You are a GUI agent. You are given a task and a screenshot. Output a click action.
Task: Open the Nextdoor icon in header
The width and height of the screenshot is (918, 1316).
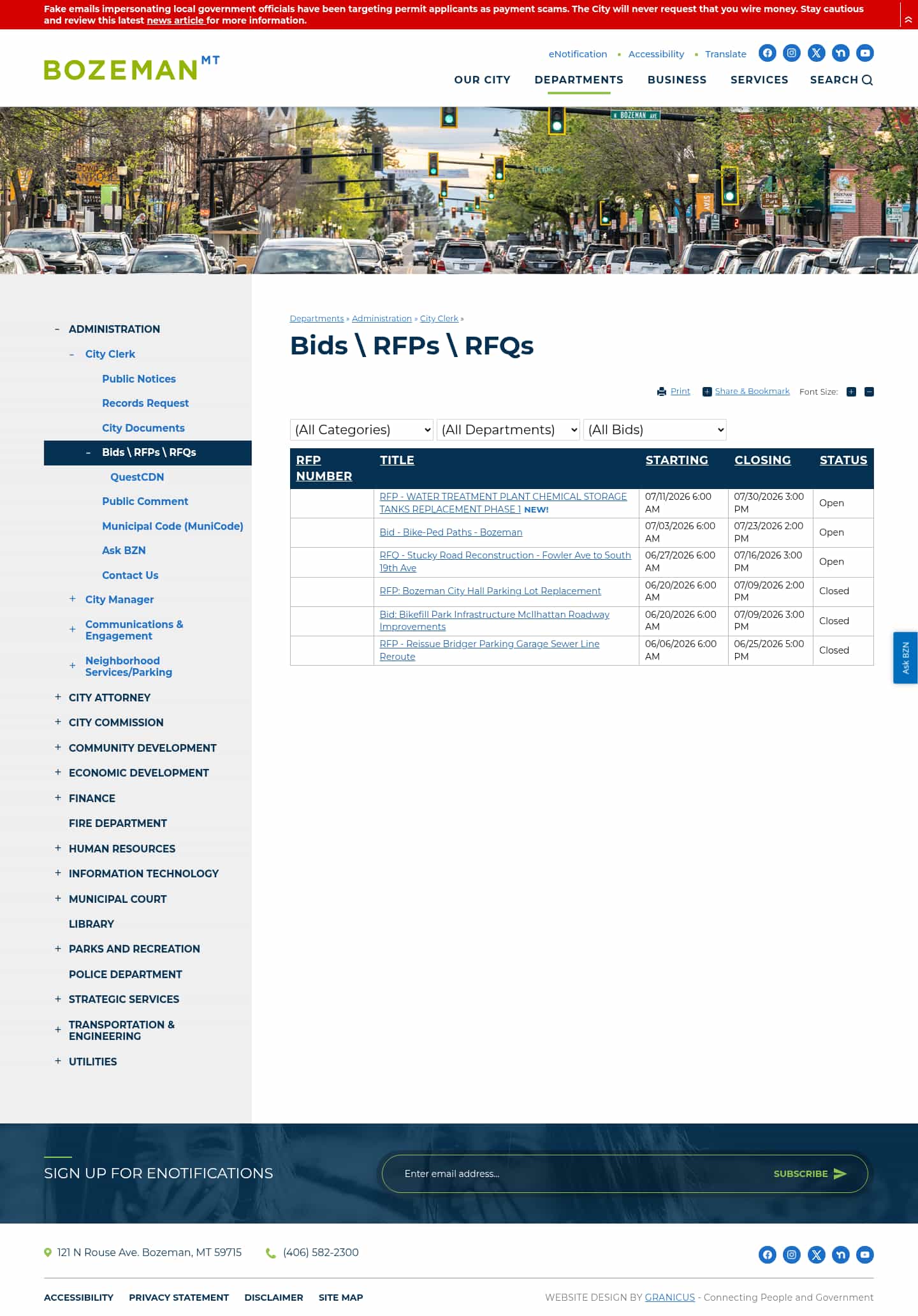841,53
